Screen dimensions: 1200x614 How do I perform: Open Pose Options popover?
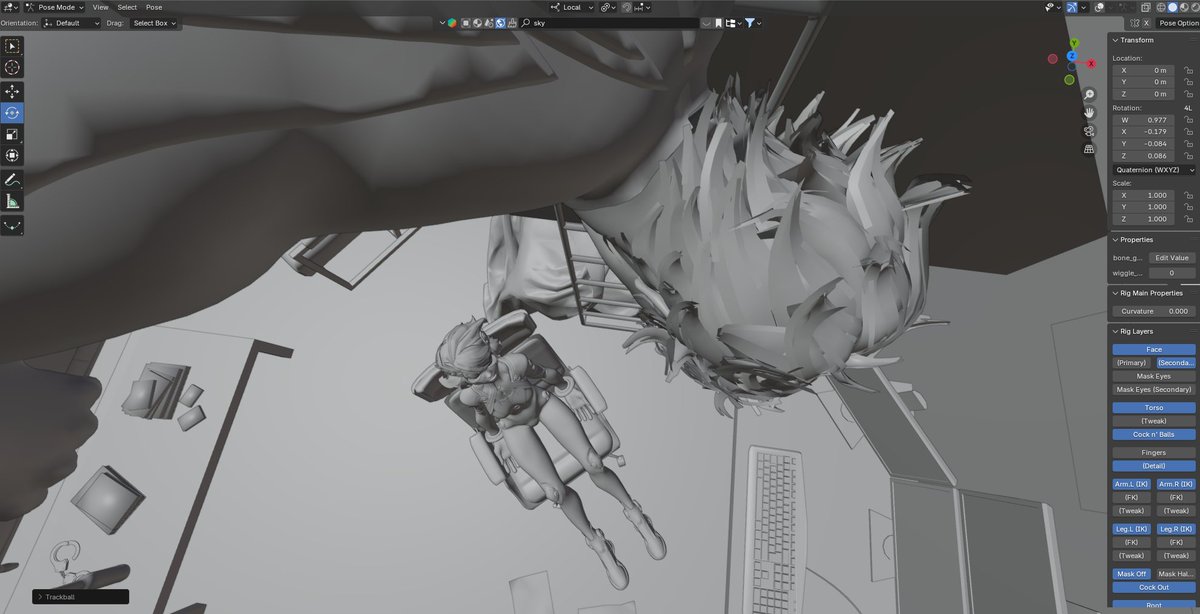1178,22
